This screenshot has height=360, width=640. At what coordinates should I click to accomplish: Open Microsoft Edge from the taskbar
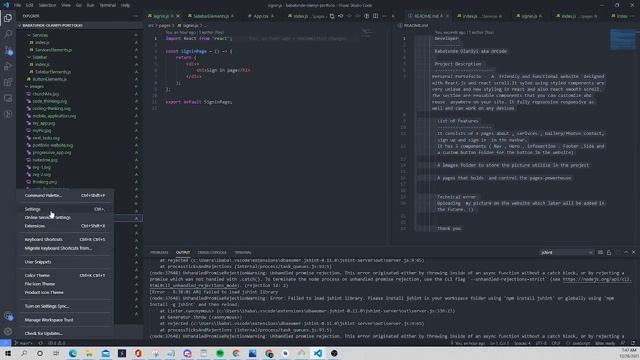73,353
